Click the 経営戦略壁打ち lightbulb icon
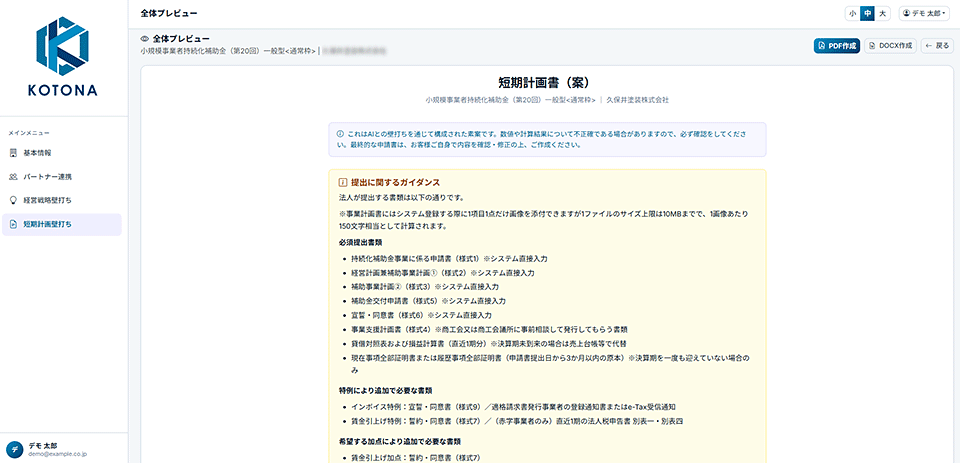Viewport: 960px width, 463px height. coord(13,200)
